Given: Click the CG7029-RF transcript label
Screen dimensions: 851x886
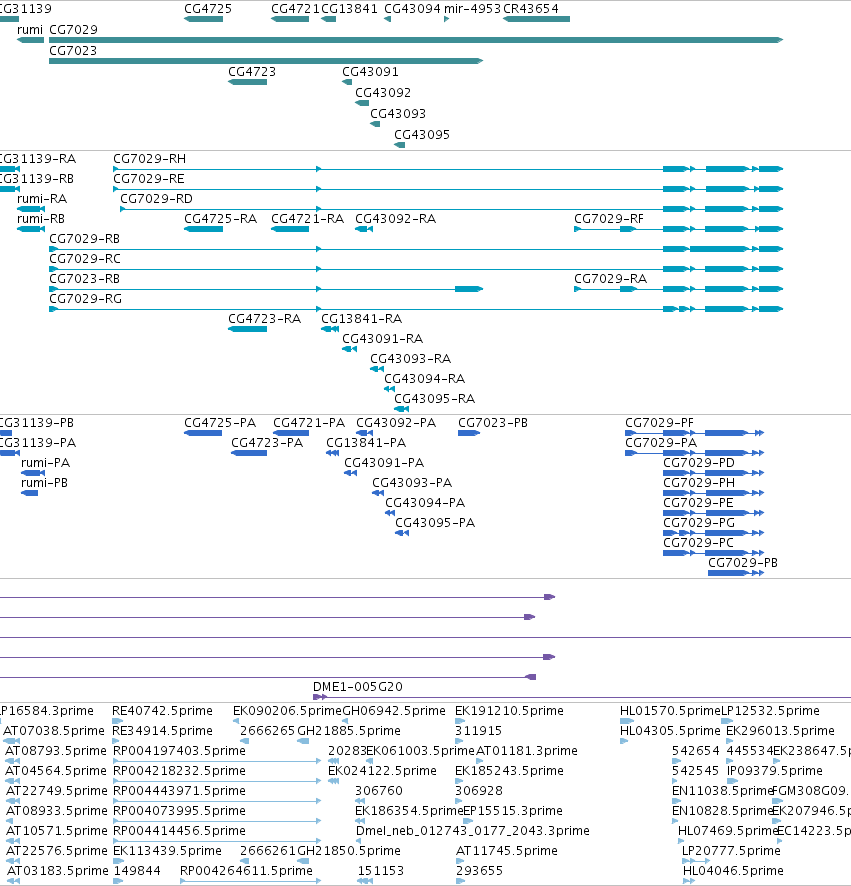Looking at the screenshot, I should point(609,219).
